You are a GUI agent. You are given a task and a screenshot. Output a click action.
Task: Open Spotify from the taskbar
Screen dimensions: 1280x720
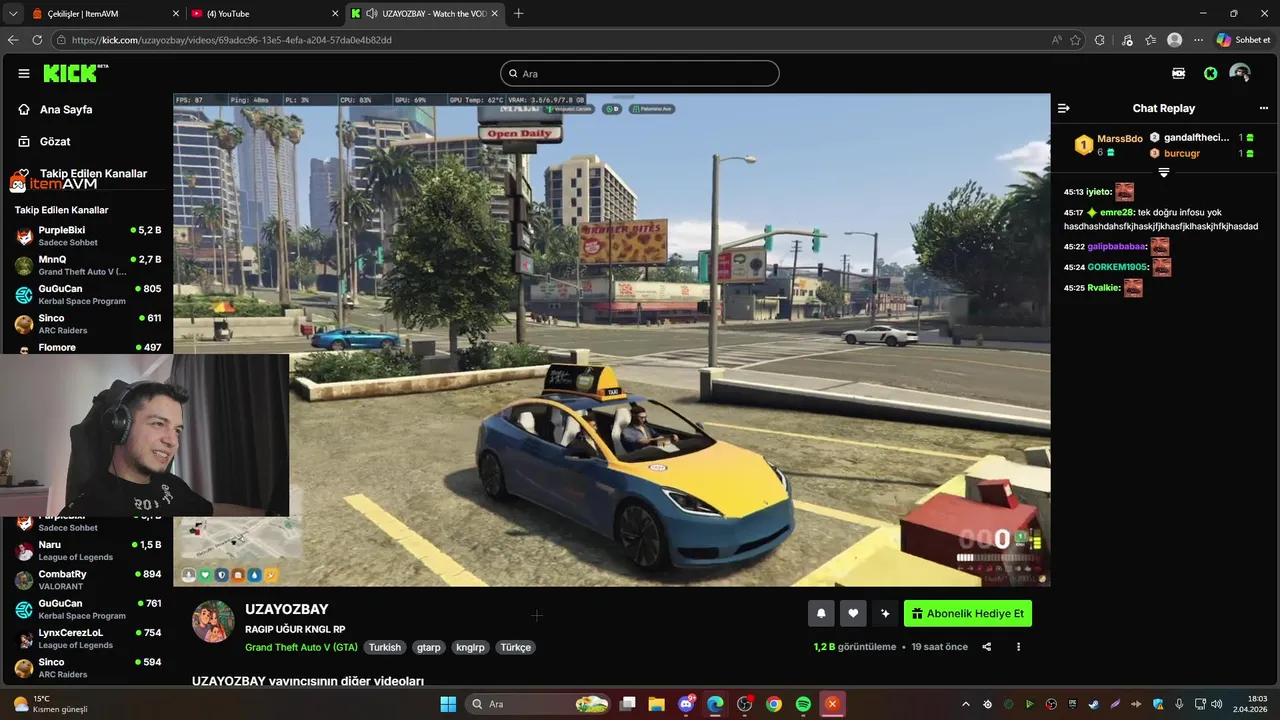pyautogui.click(x=803, y=704)
